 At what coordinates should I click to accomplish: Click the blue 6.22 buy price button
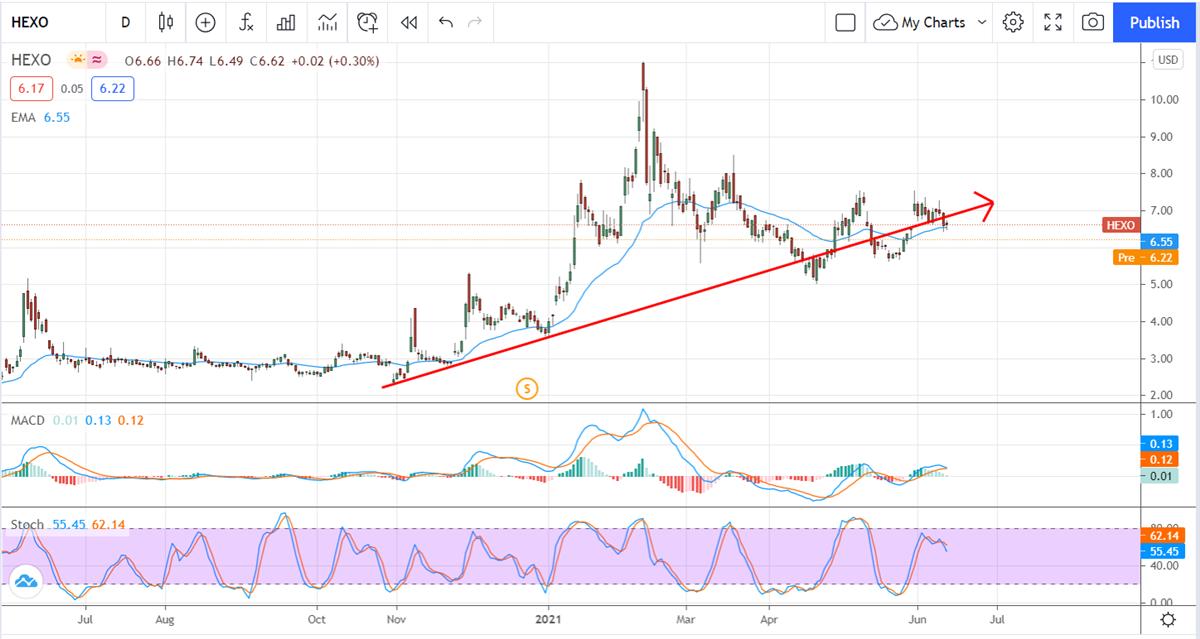coord(112,89)
